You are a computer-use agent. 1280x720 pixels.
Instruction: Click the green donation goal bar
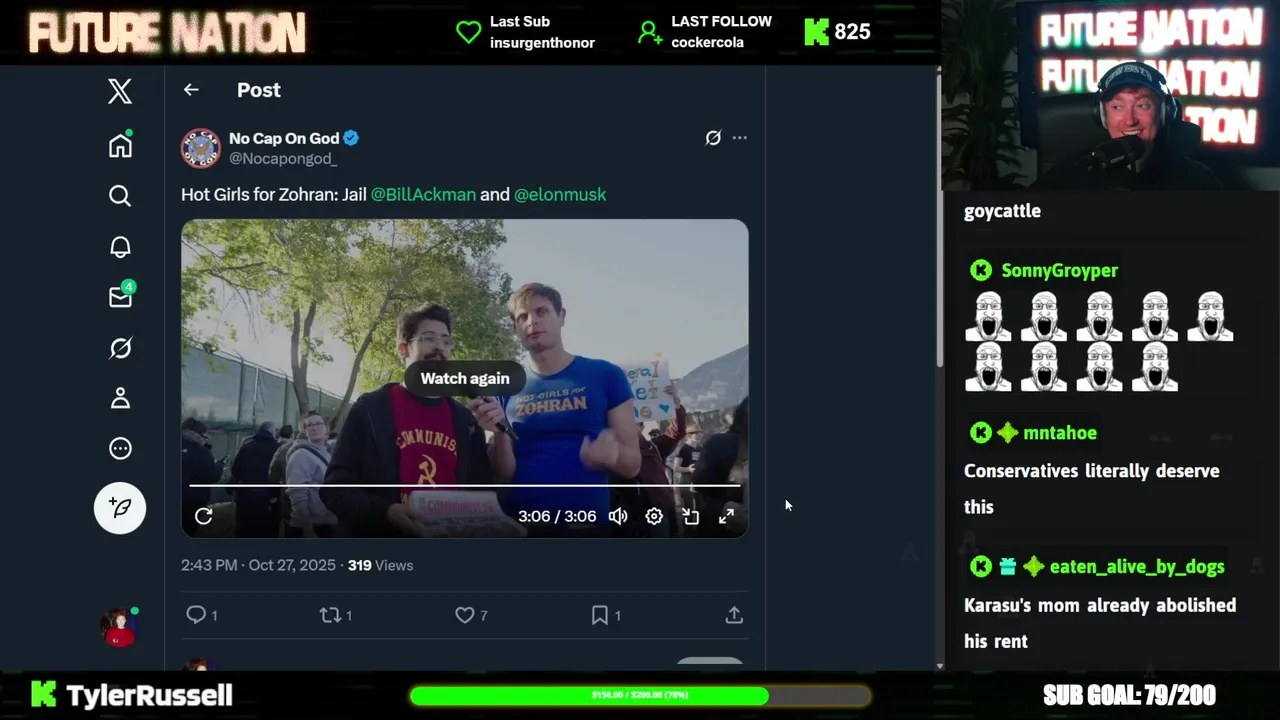[640, 695]
